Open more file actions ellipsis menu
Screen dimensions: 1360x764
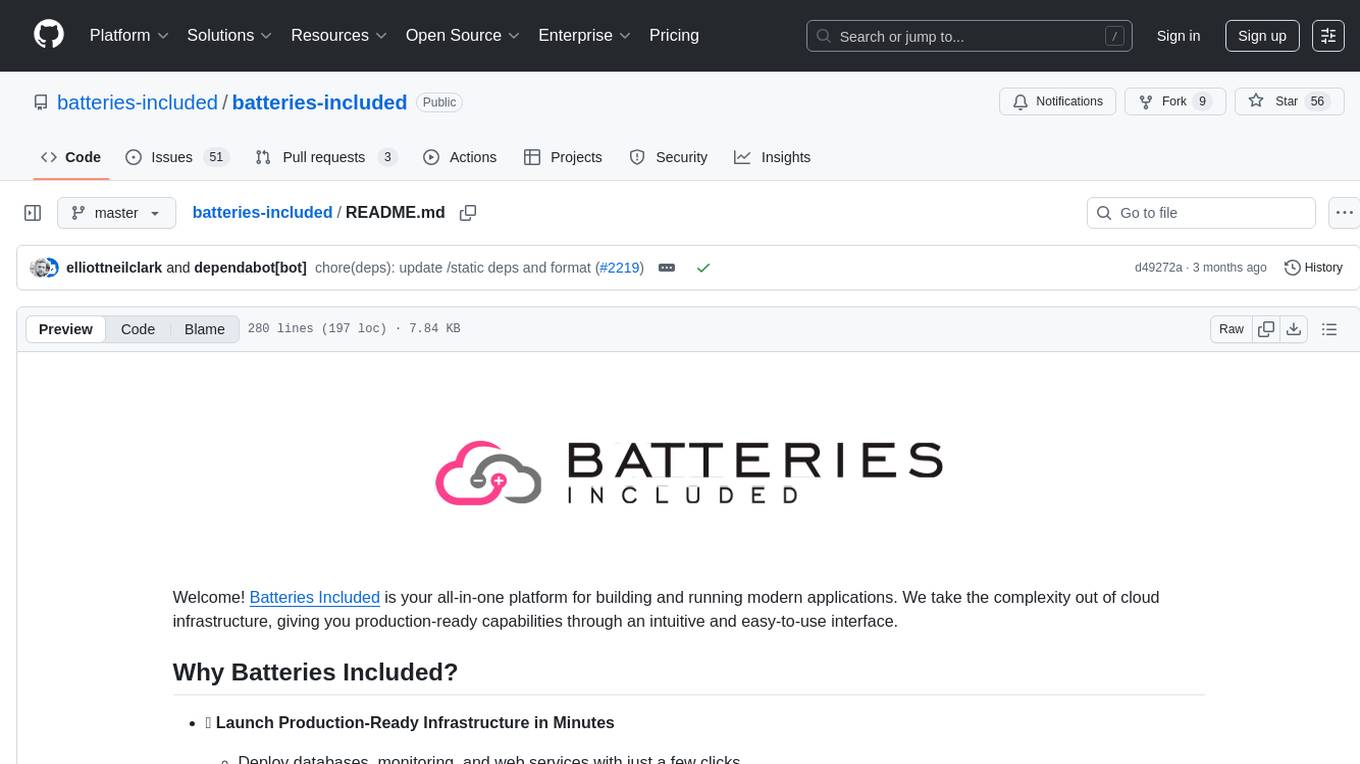tap(1344, 213)
